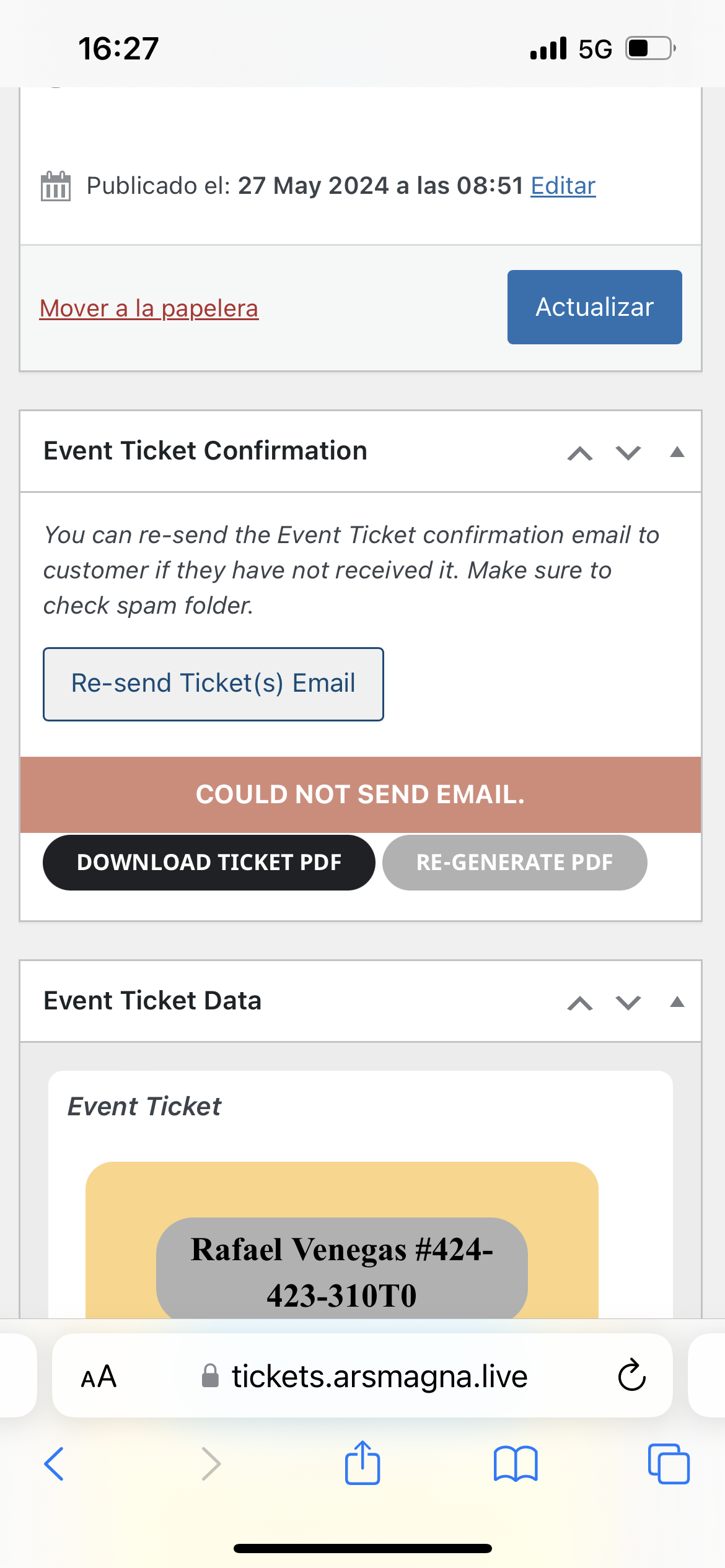The image size is (725, 1568).
Task: Click the Actualizar button
Action: [x=595, y=307]
